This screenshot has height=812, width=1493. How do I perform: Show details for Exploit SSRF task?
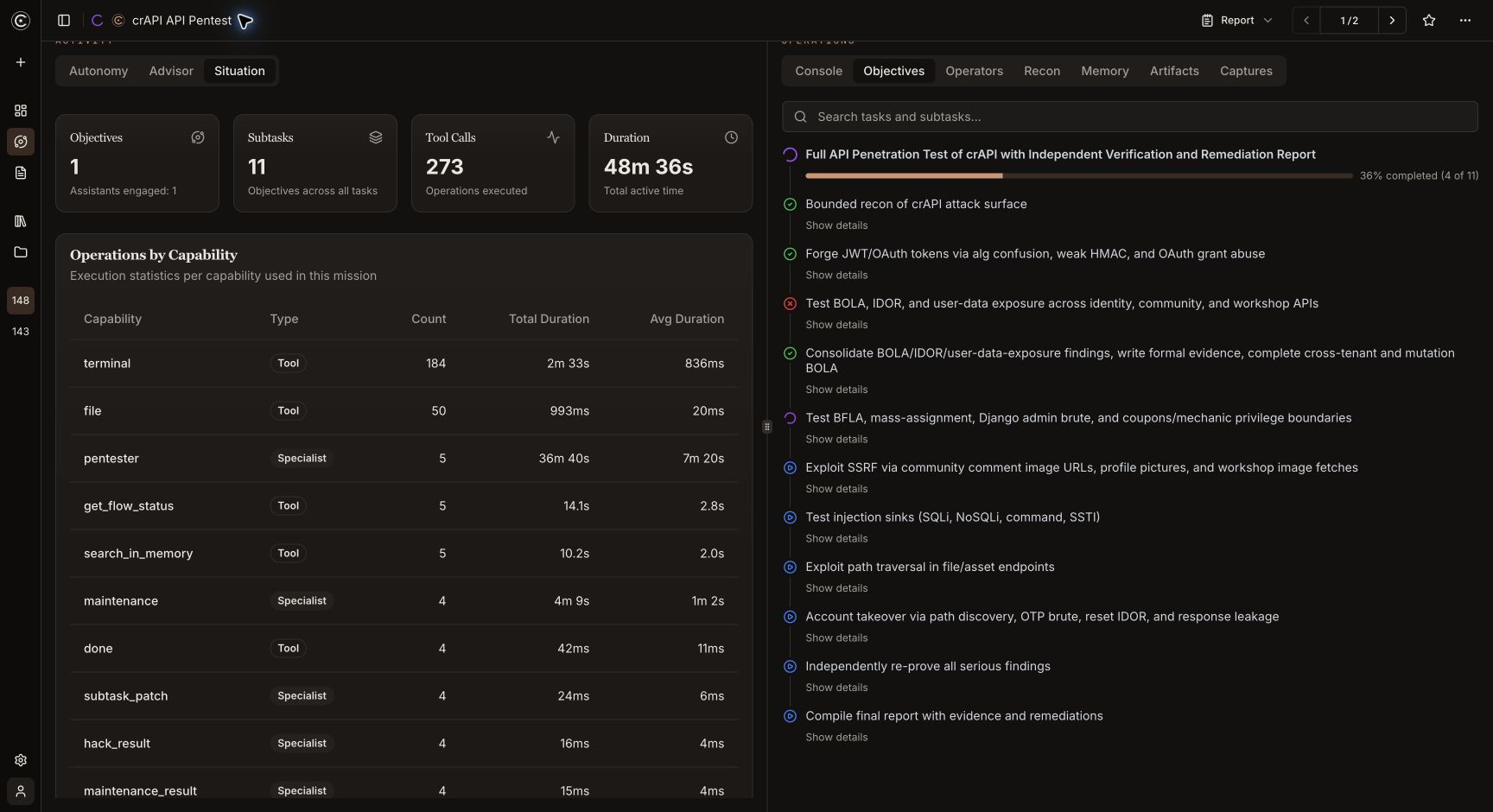click(836, 489)
